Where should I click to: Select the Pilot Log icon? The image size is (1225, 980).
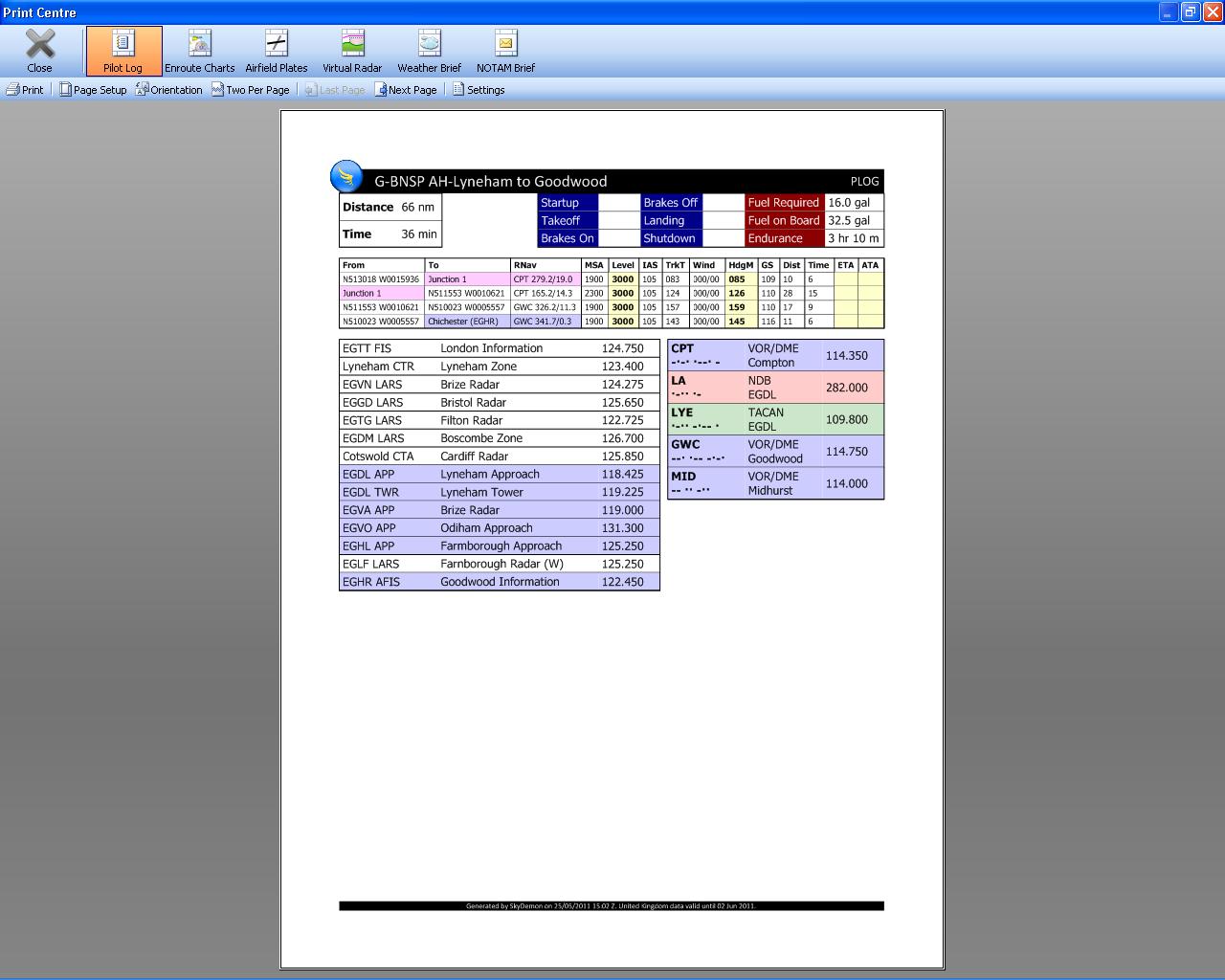tap(123, 44)
